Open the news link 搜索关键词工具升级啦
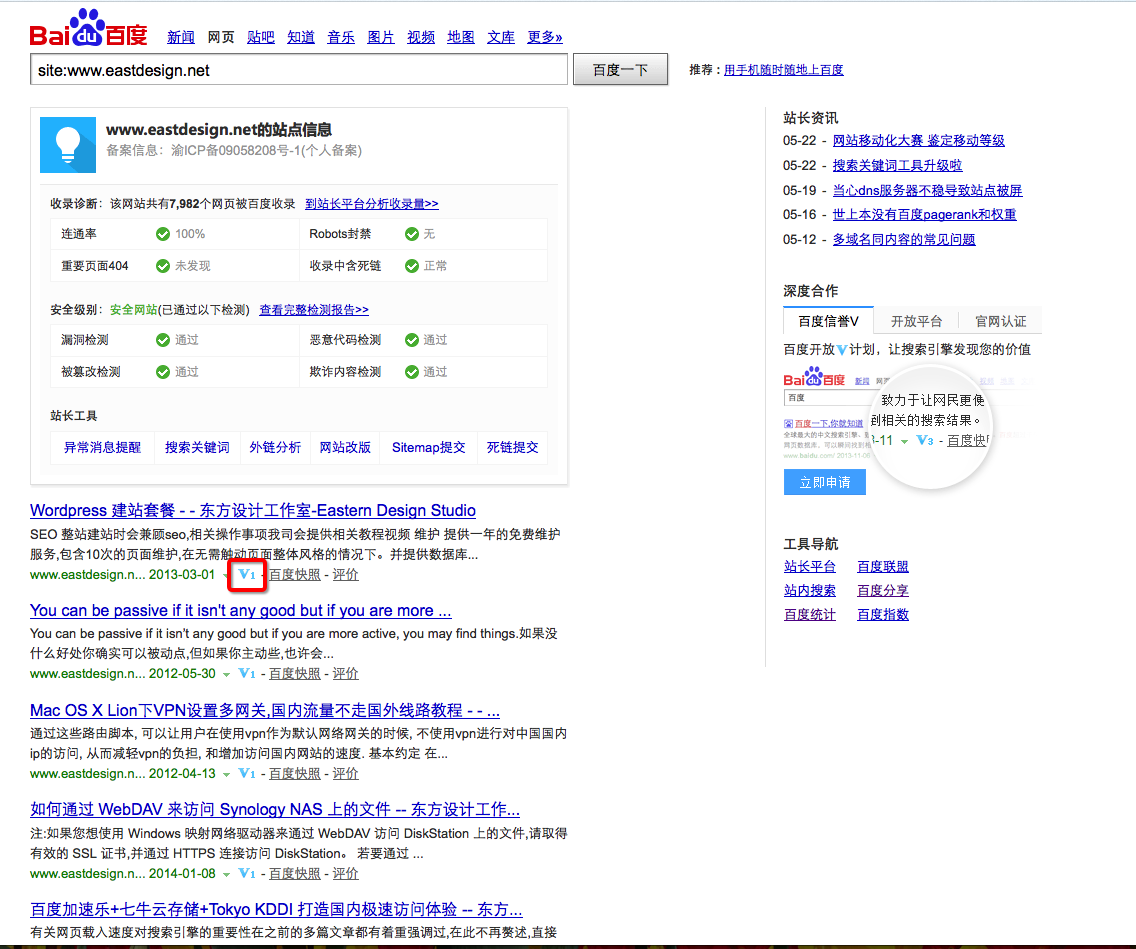The image size is (1136, 949). 898,165
